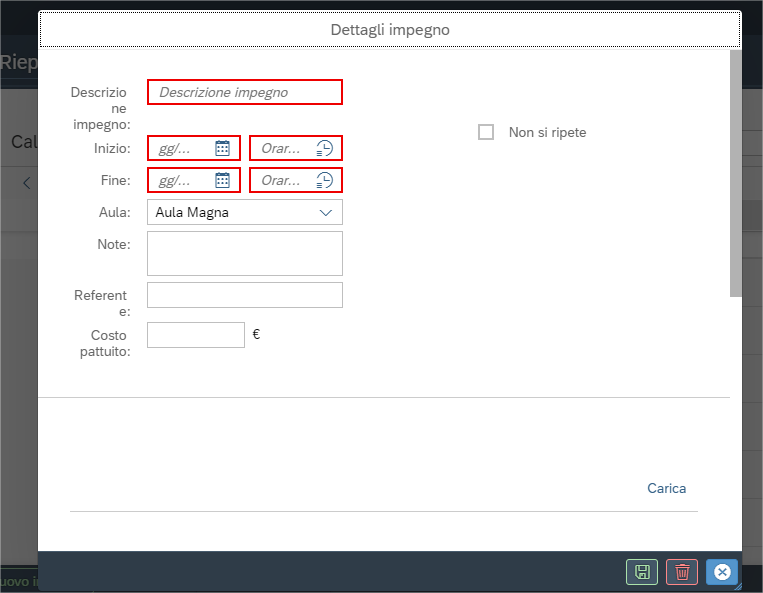
Task: Click the Costo pattuito input field
Action: point(196,335)
